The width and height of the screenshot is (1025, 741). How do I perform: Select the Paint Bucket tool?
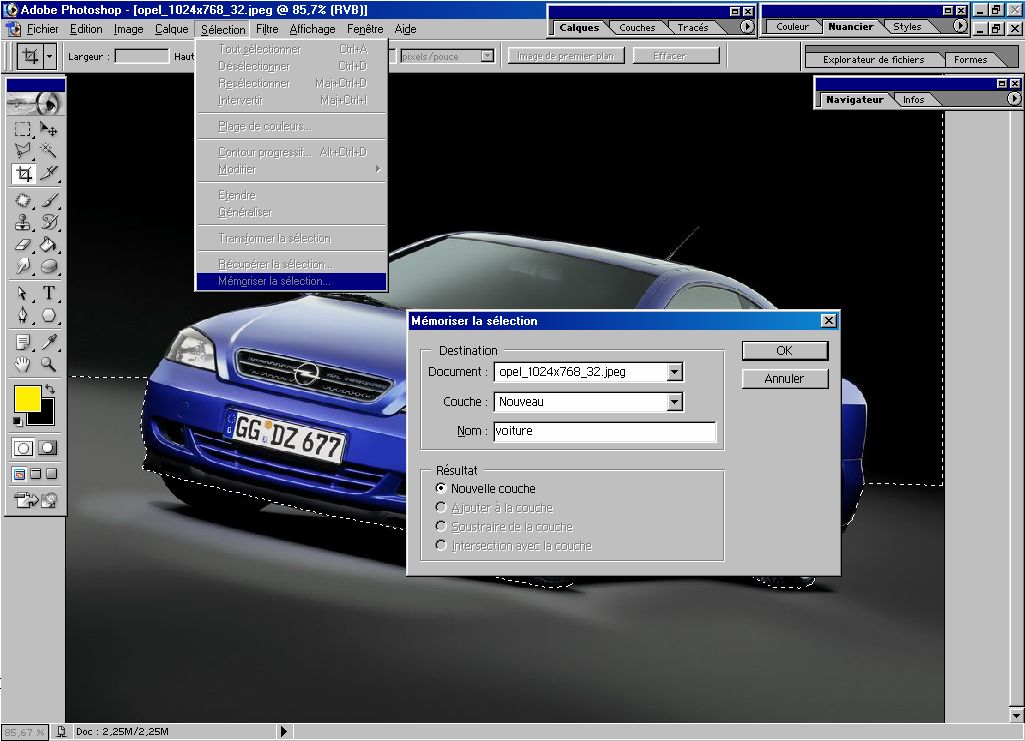pos(48,244)
